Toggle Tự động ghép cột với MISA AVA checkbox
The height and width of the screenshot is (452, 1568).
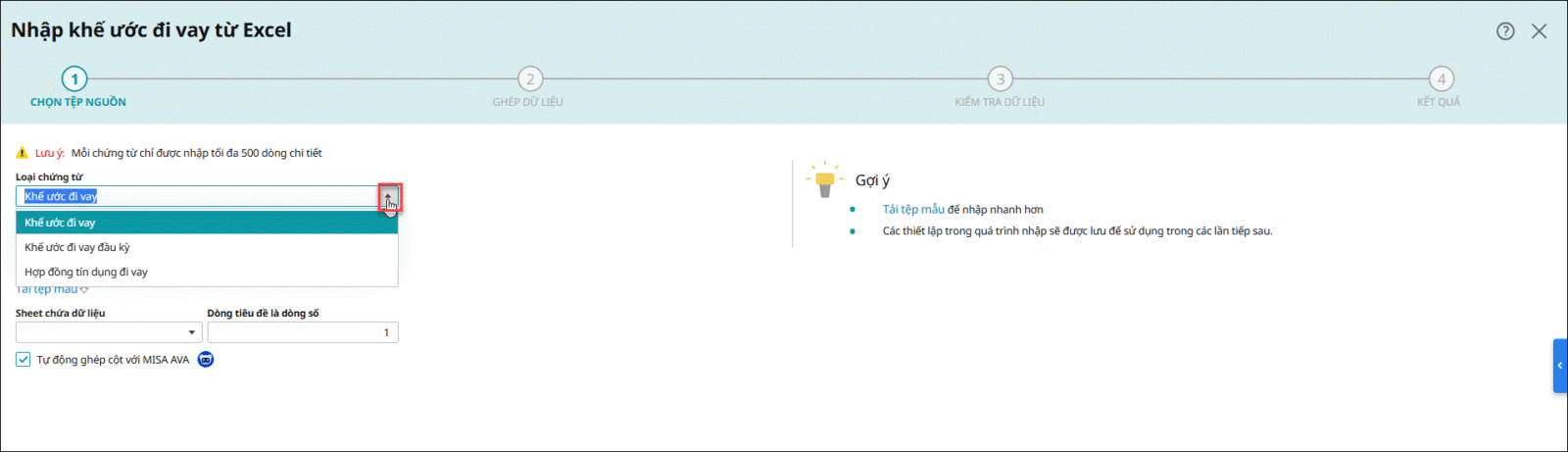(24, 360)
